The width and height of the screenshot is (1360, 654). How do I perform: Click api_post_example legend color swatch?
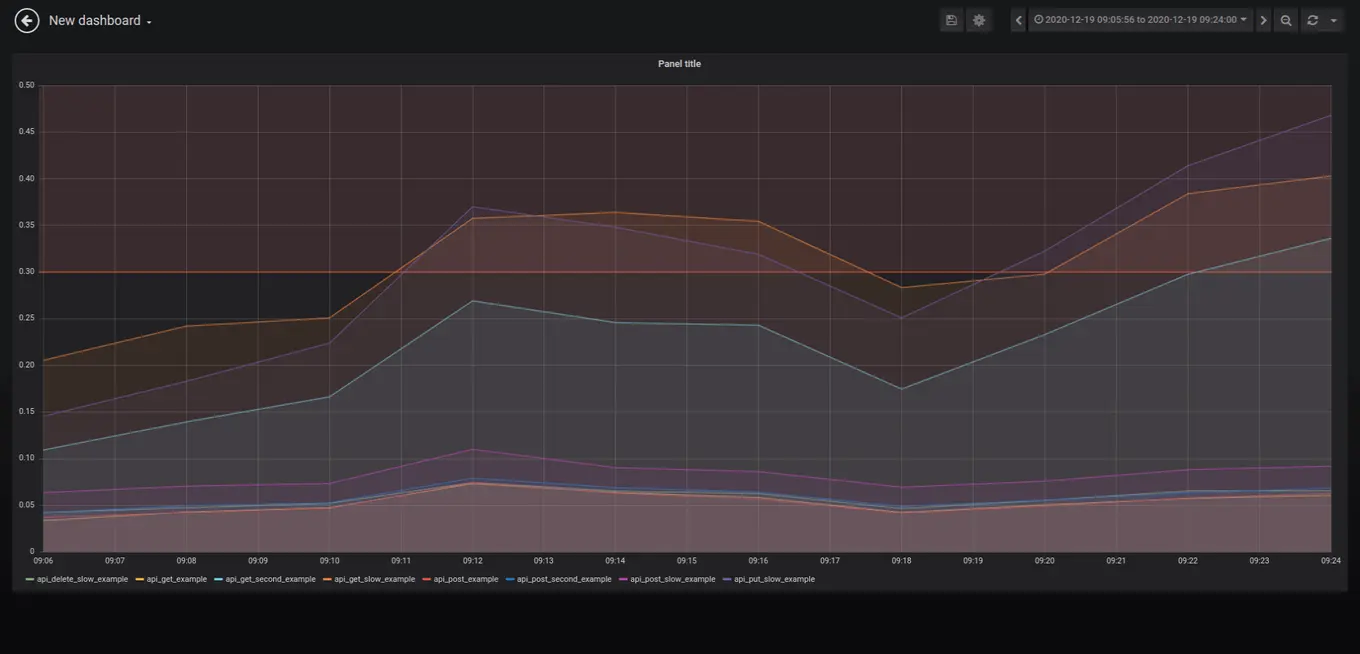coord(426,579)
